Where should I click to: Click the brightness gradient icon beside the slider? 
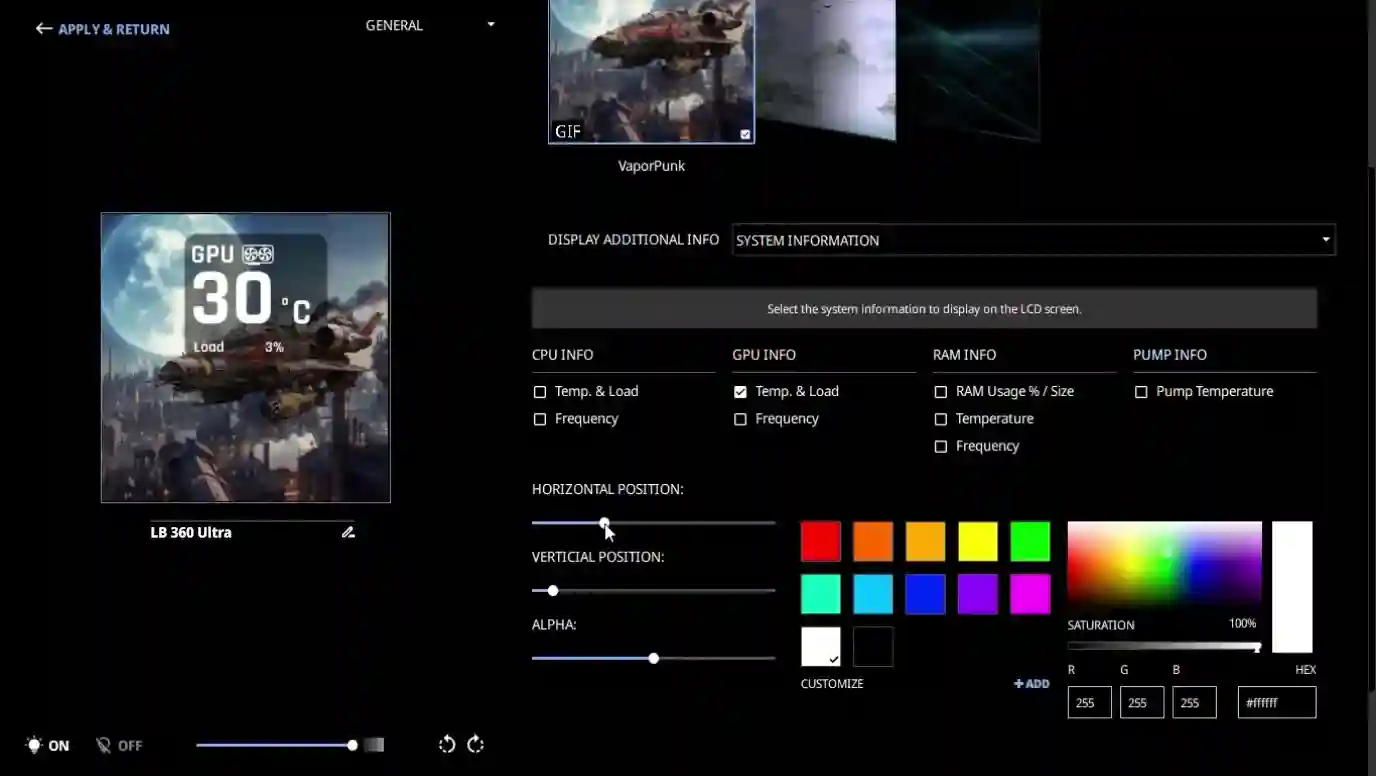(374, 745)
